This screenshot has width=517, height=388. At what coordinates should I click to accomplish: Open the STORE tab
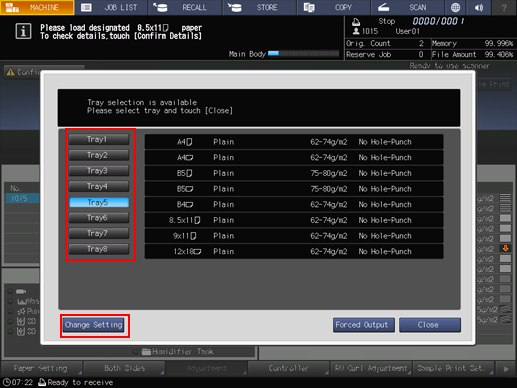click(259, 7)
